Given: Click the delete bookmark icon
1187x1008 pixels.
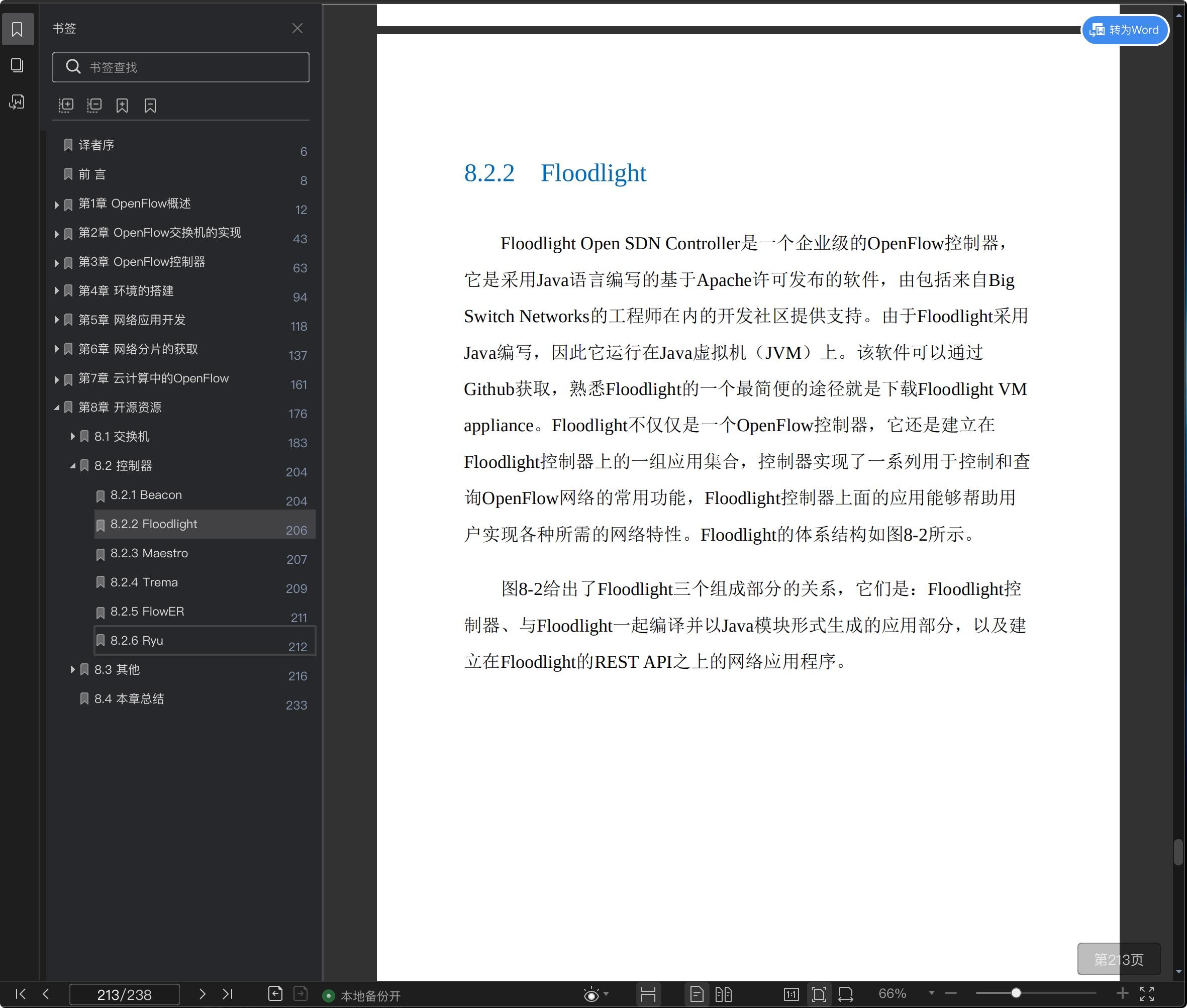Looking at the screenshot, I should [150, 105].
